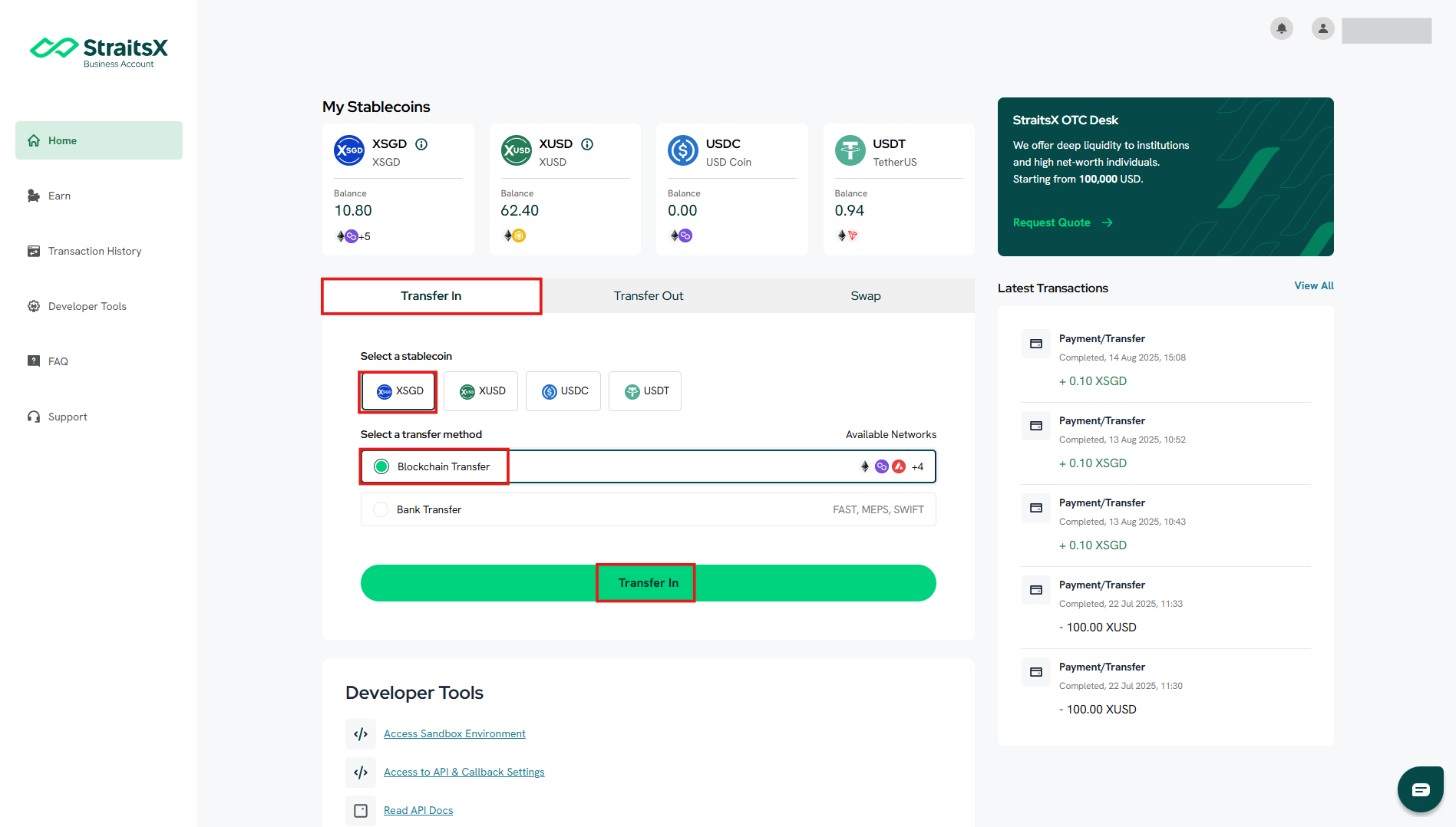
Task: Click View All transactions link
Action: (1314, 285)
